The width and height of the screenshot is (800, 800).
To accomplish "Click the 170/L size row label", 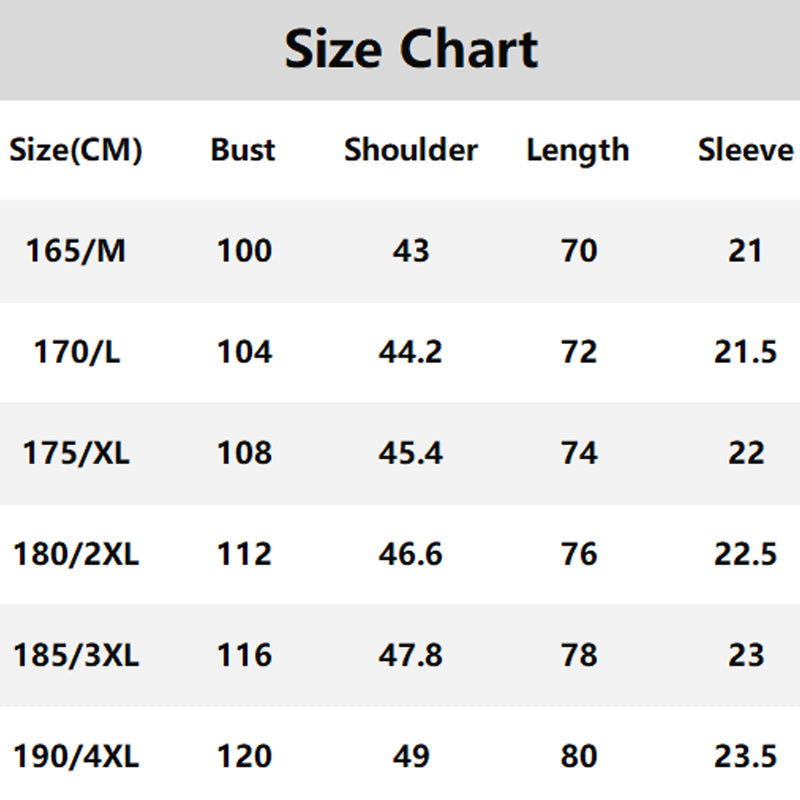I will point(76,352).
